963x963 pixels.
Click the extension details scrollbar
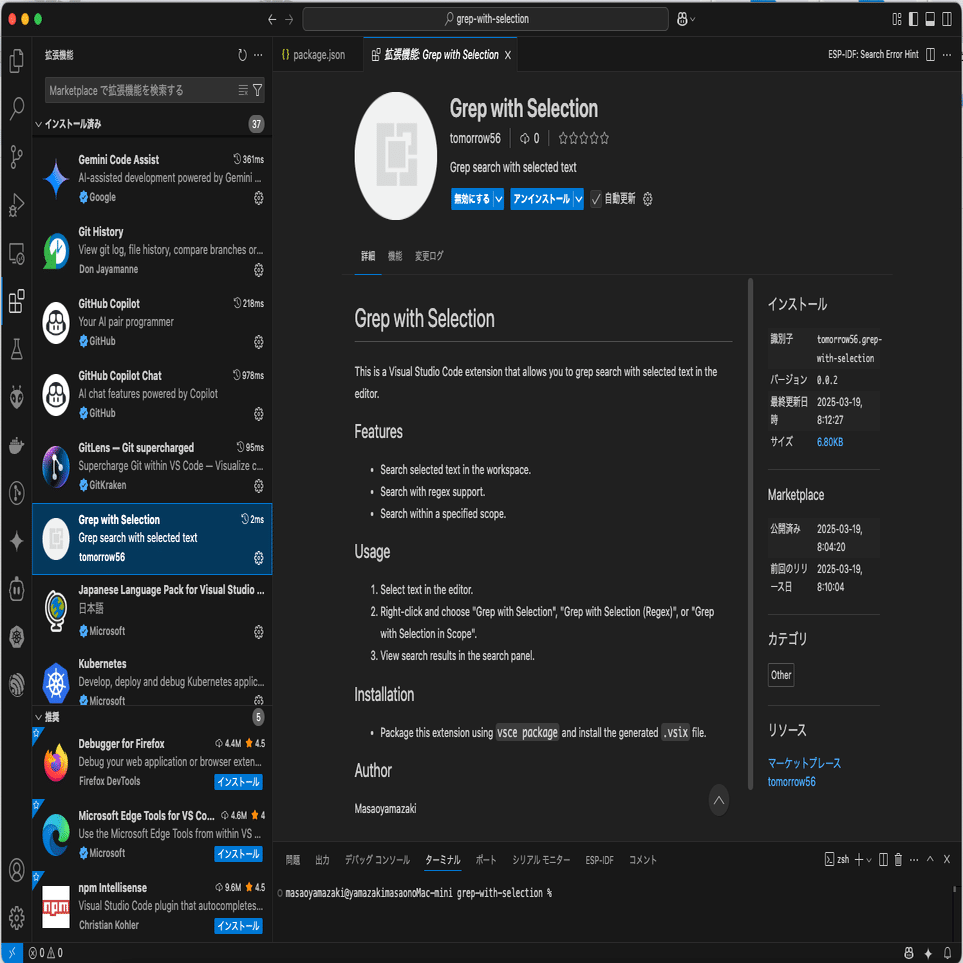[x=750, y=533]
